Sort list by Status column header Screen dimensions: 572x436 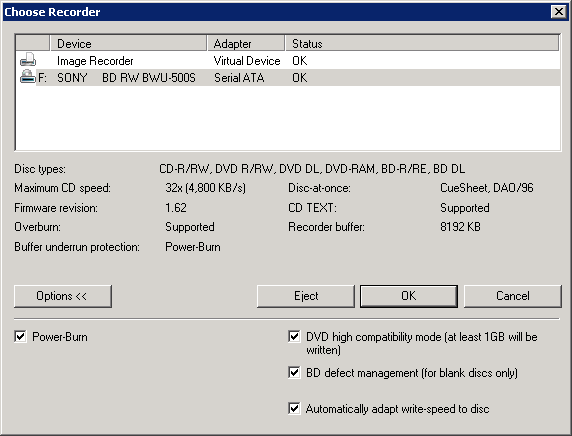(x=422, y=43)
